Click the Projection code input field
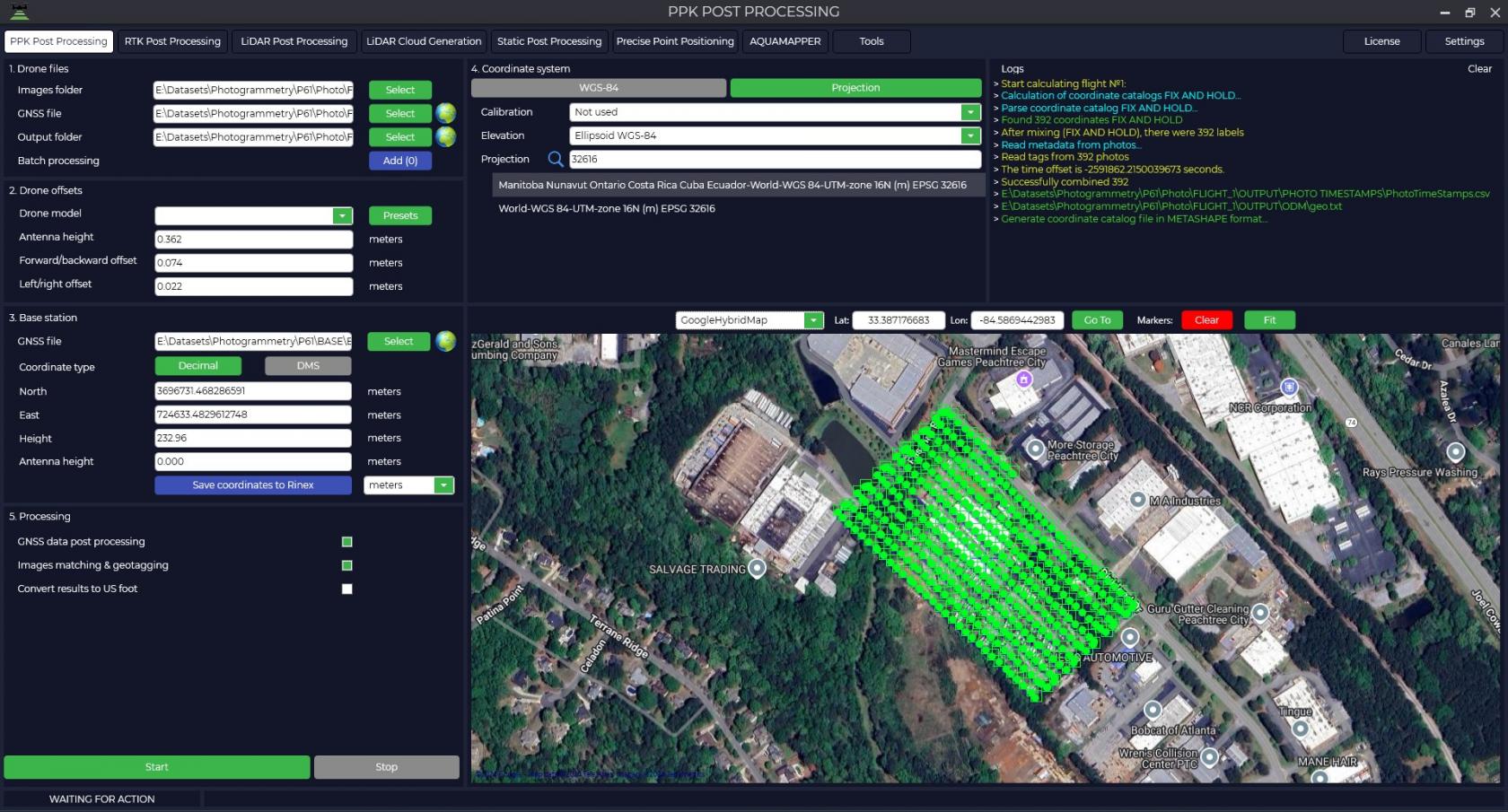The height and width of the screenshot is (812, 1508). coord(775,159)
